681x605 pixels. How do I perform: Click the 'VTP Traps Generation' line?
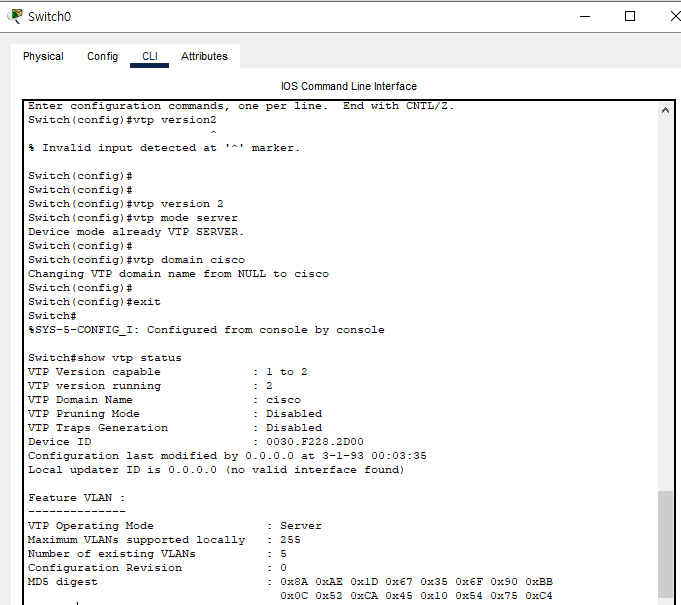point(175,428)
